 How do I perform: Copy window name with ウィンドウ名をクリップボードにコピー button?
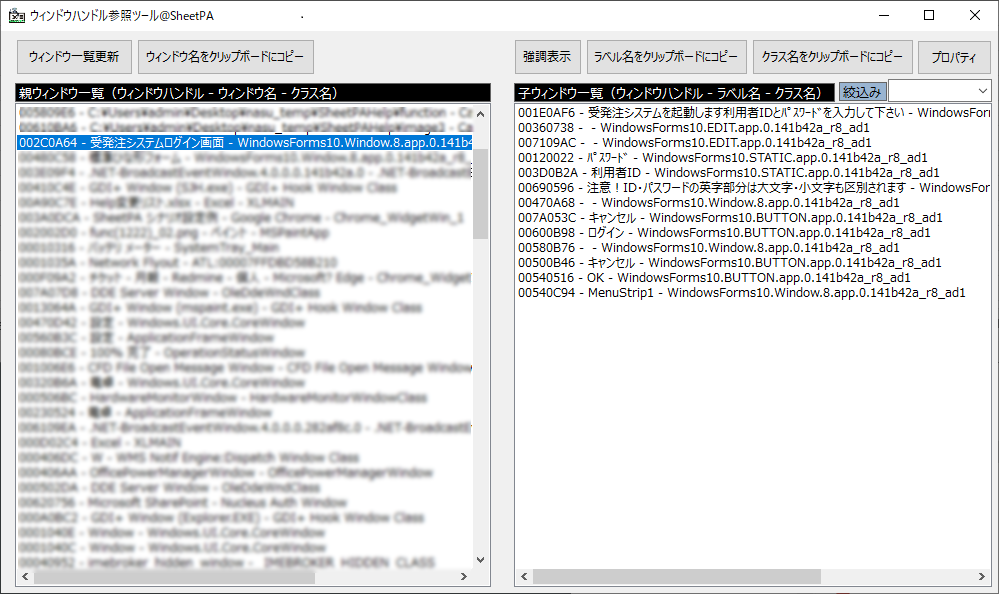225,57
